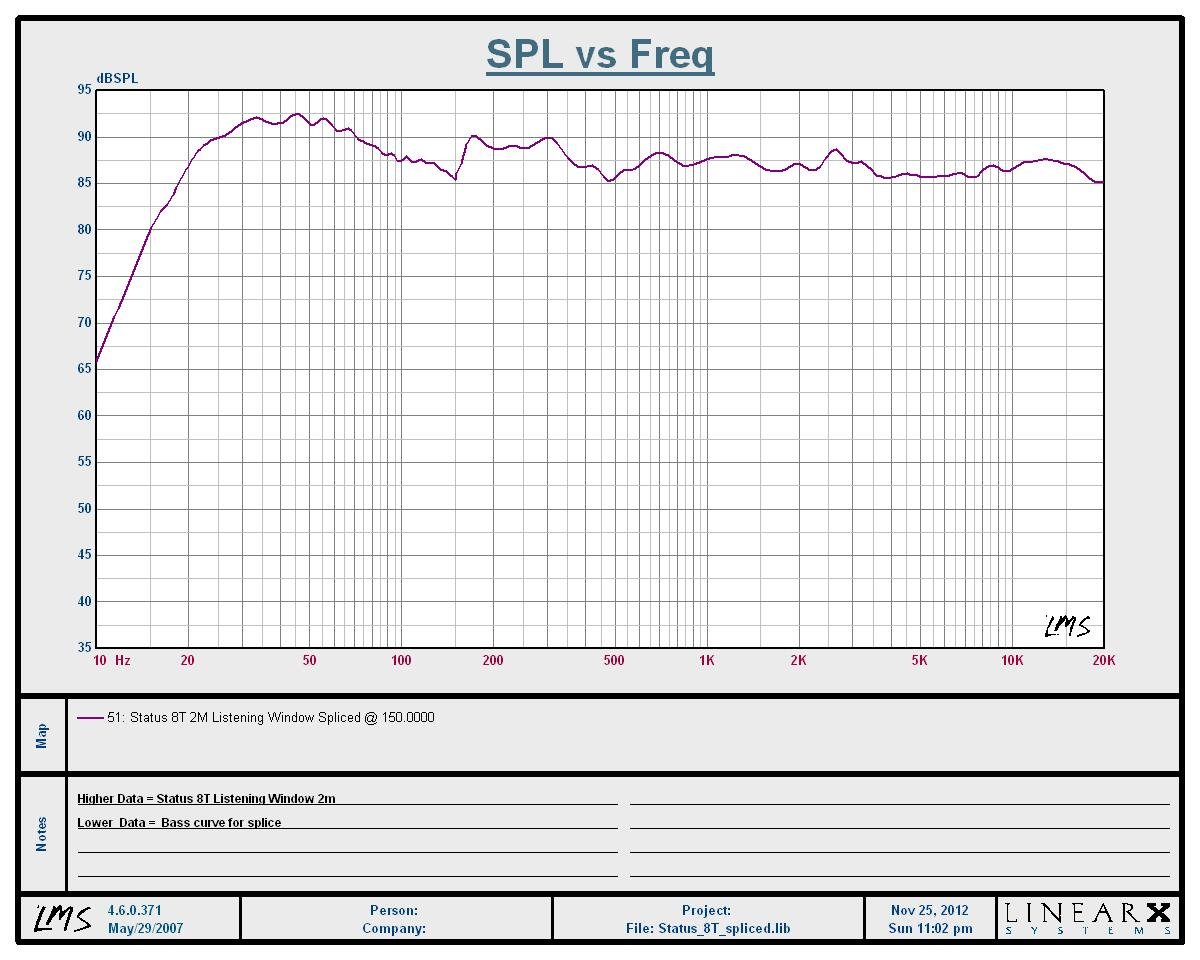Click the LMS watermark logo inside the graph
Viewport: 1200px width, 960px height.
[x=1067, y=626]
